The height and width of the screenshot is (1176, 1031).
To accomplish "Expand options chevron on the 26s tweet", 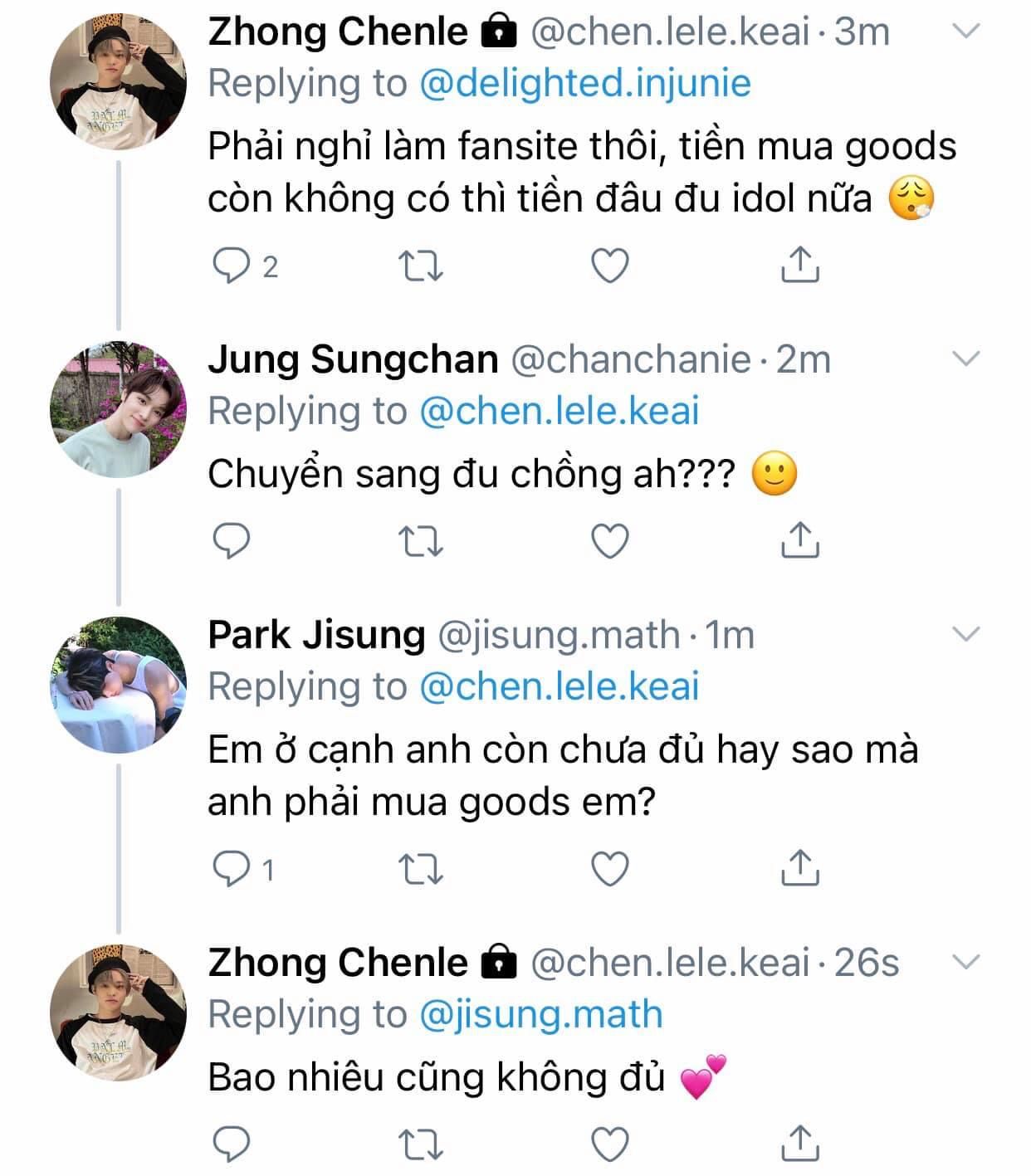I will click(x=966, y=963).
